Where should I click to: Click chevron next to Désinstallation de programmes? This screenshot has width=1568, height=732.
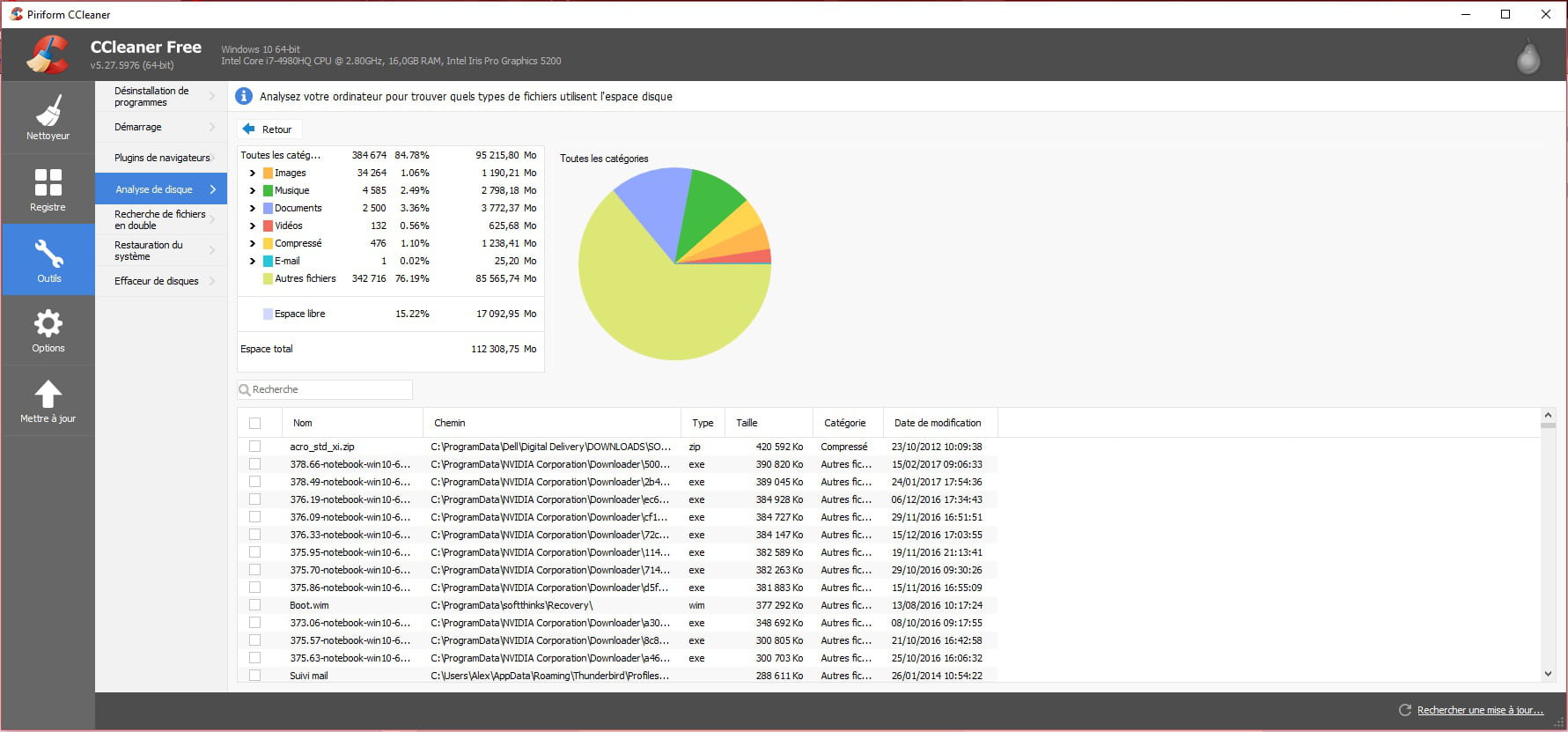click(x=212, y=96)
